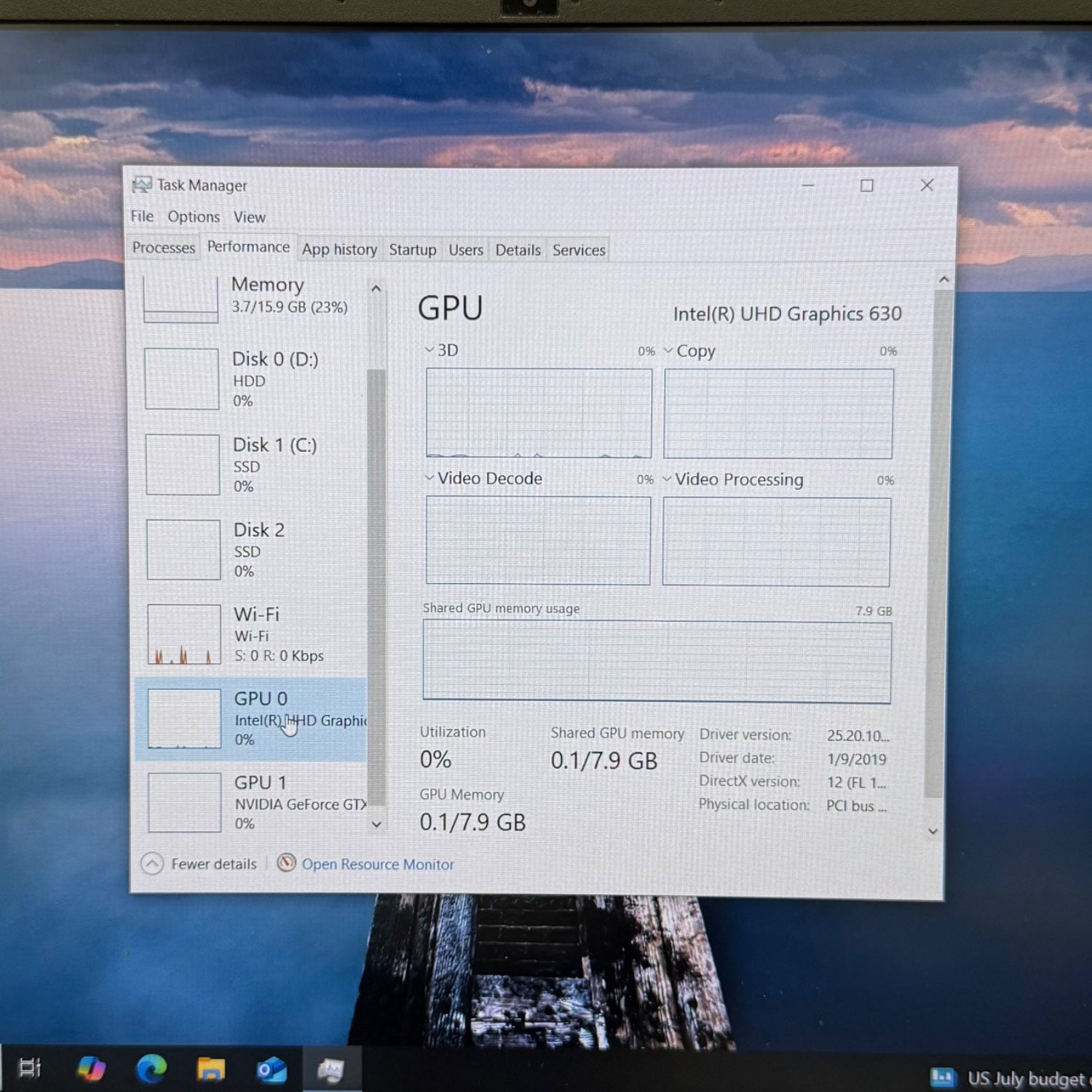Open Microsoft Edge from the taskbar
The image size is (1092, 1092).
tap(151, 1069)
